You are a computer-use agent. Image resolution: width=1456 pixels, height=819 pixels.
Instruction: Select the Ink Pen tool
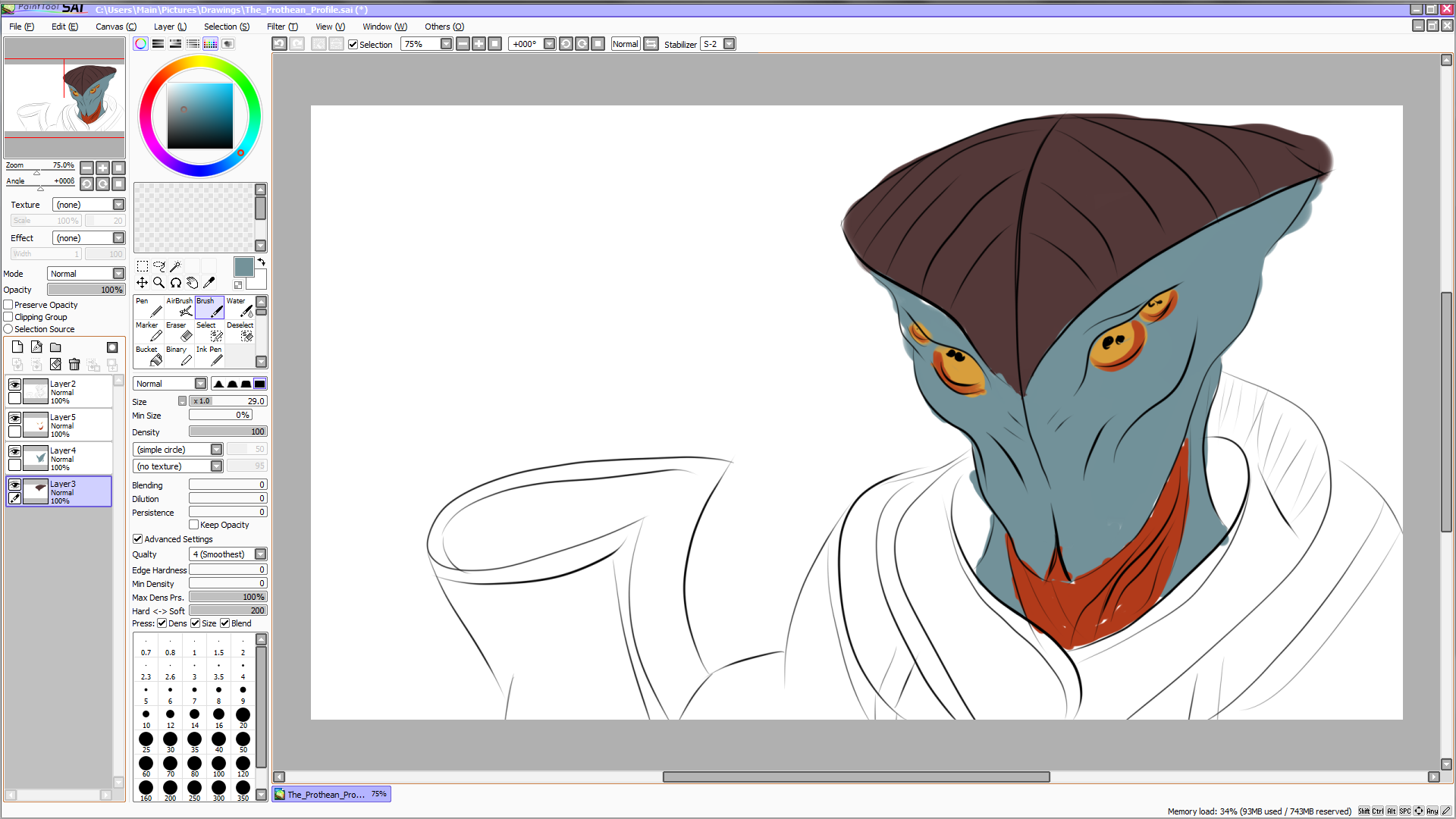pyautogui.click(x=209, y=356)
